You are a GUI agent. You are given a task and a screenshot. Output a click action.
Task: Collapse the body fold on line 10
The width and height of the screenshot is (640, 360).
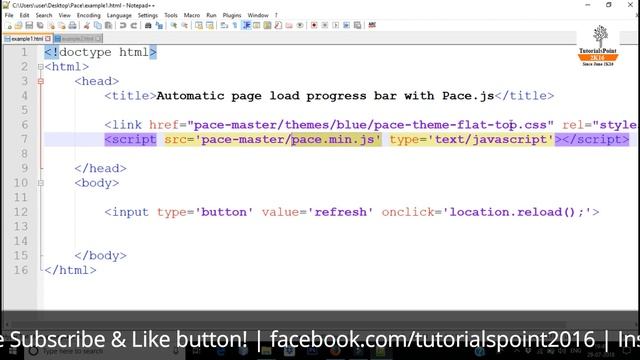pos(40,183)
